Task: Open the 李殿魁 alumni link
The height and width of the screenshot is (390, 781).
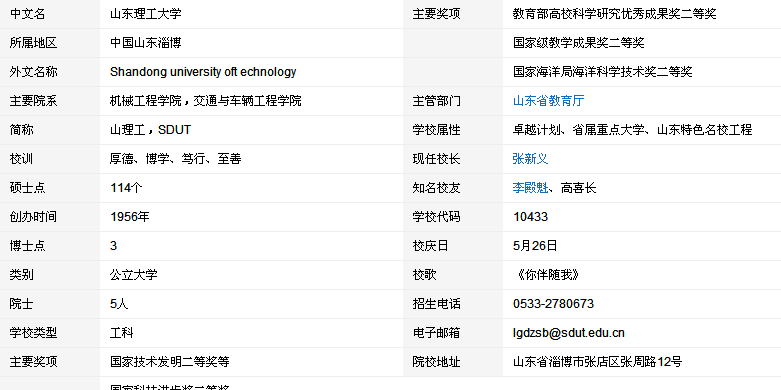Action: click(530, 188)
